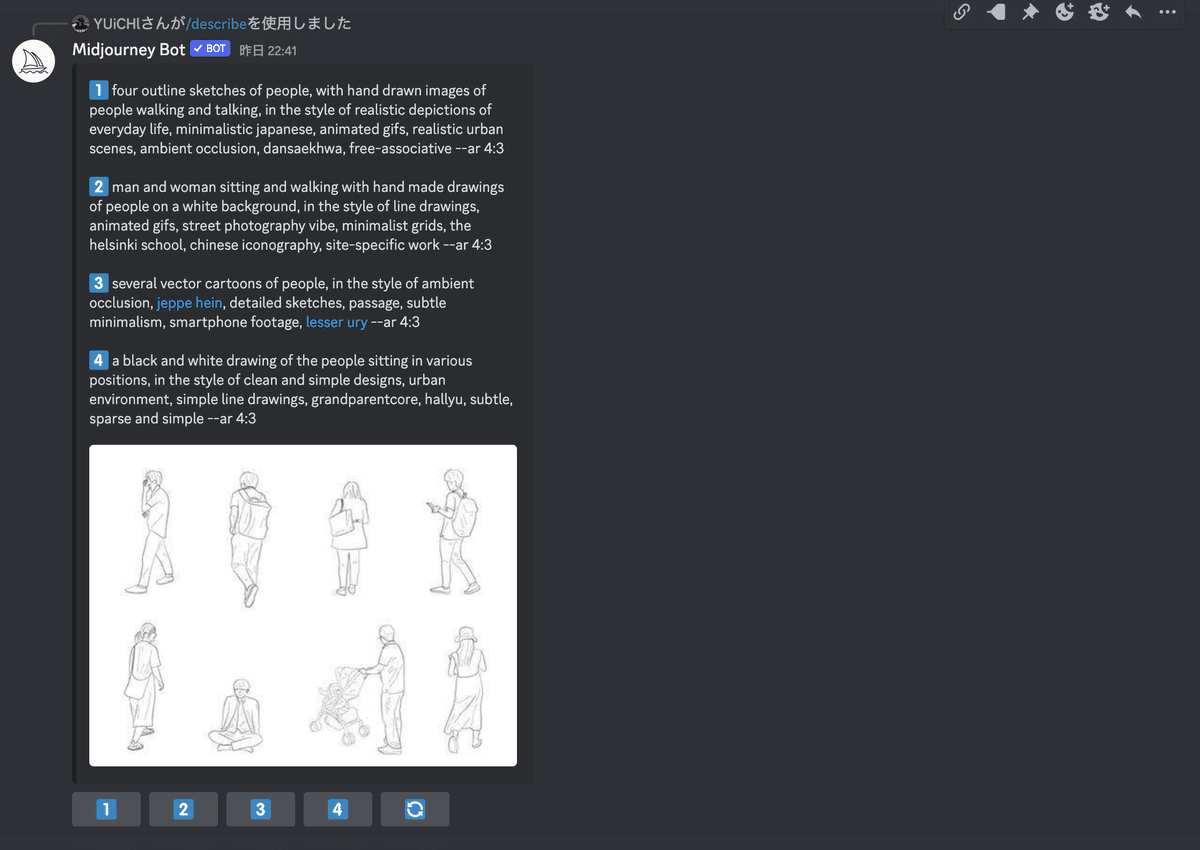Image resolution: width=1200 pixels, height=850 pixels.
Task: Click the YUiCHI username in reply line
Action: (118, 23)
